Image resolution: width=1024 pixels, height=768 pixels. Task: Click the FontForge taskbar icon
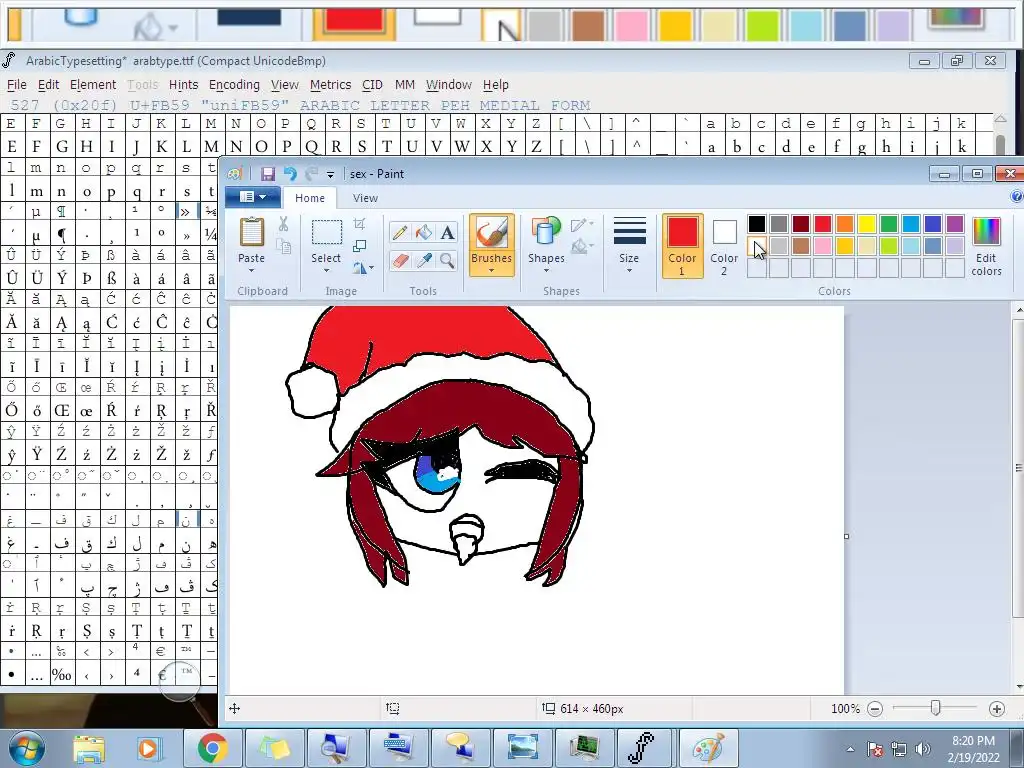[x=641, y=748]
